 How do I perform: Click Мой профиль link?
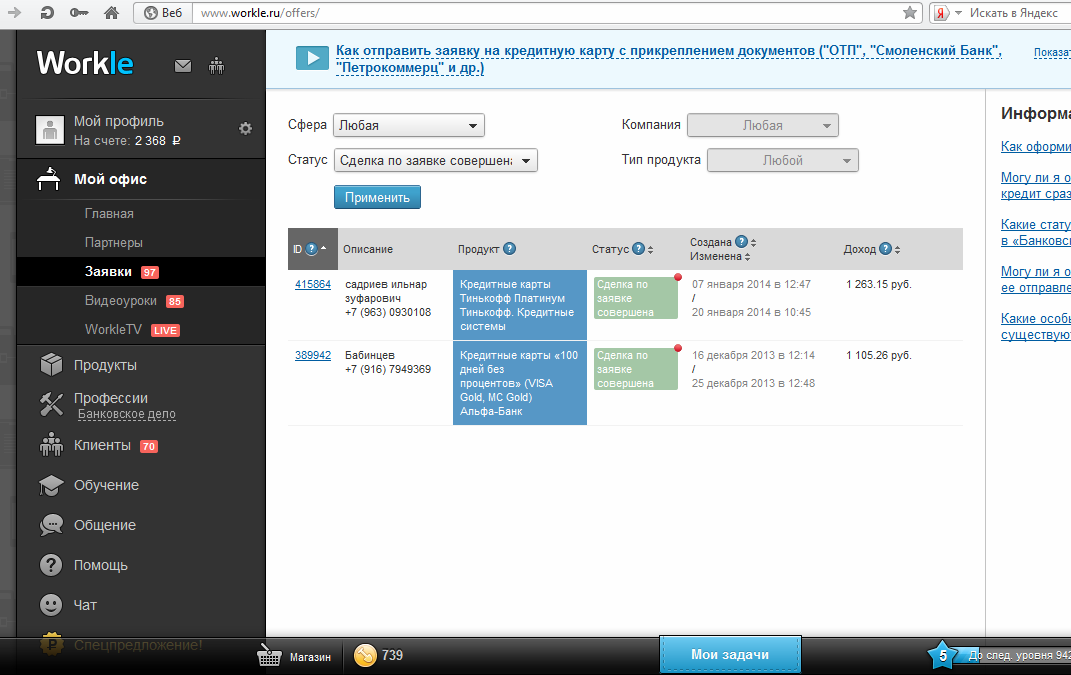point(119,121)
